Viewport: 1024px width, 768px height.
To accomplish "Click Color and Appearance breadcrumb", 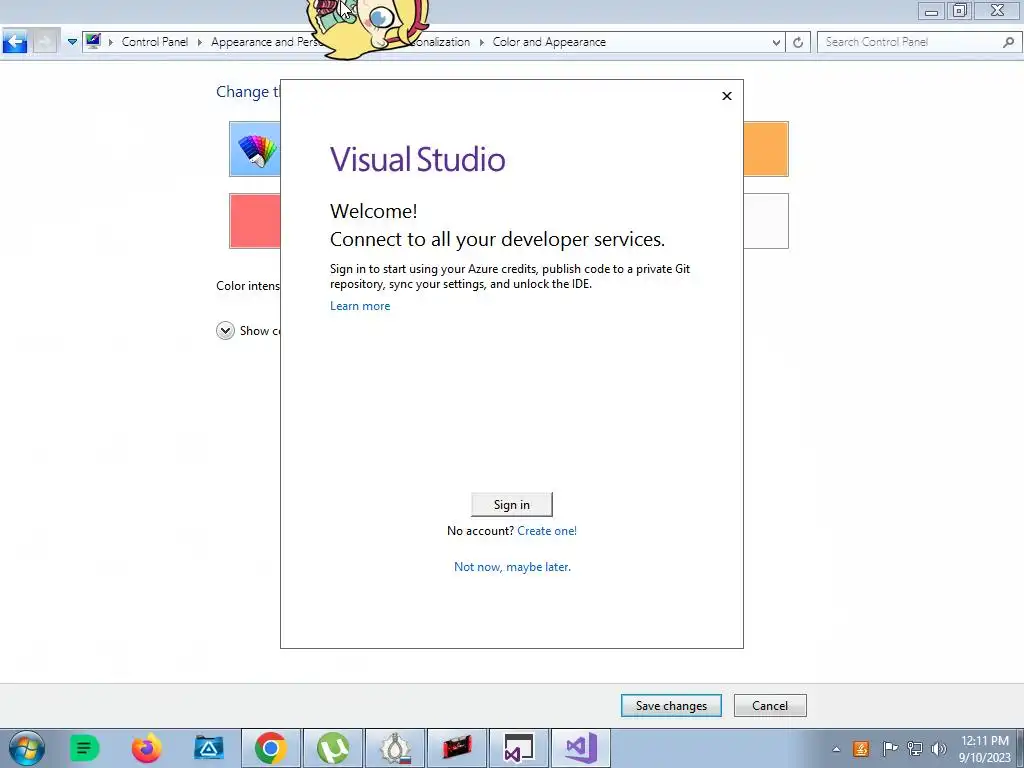I will pyautogui.click(x=549, y=42).
